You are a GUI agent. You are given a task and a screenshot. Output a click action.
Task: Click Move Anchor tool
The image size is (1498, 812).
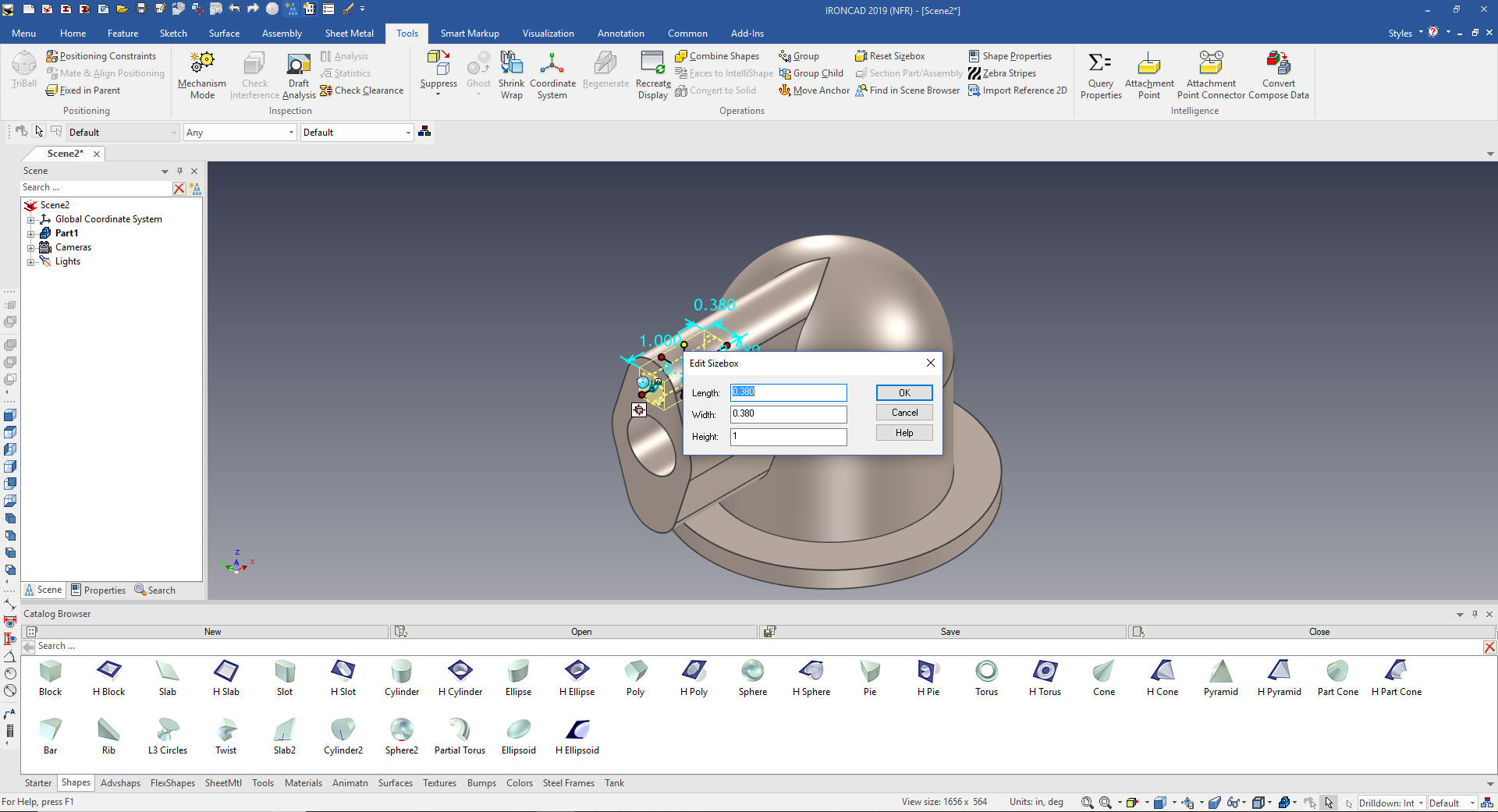pyautogui.click(x=814, y=90)
